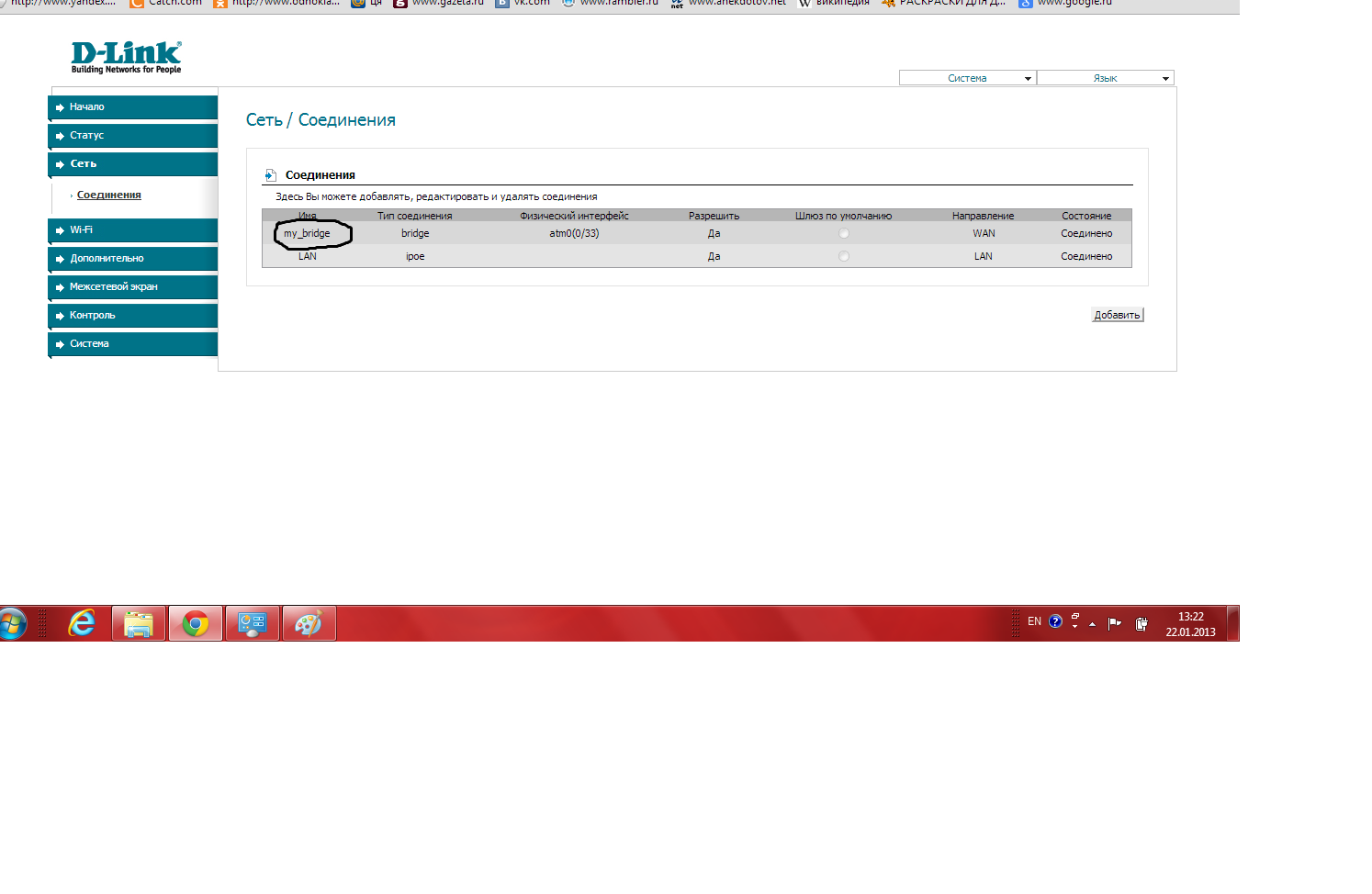Open the vk.com bookmark
This screenshot has height=894, width=1372.
(523, 4)
